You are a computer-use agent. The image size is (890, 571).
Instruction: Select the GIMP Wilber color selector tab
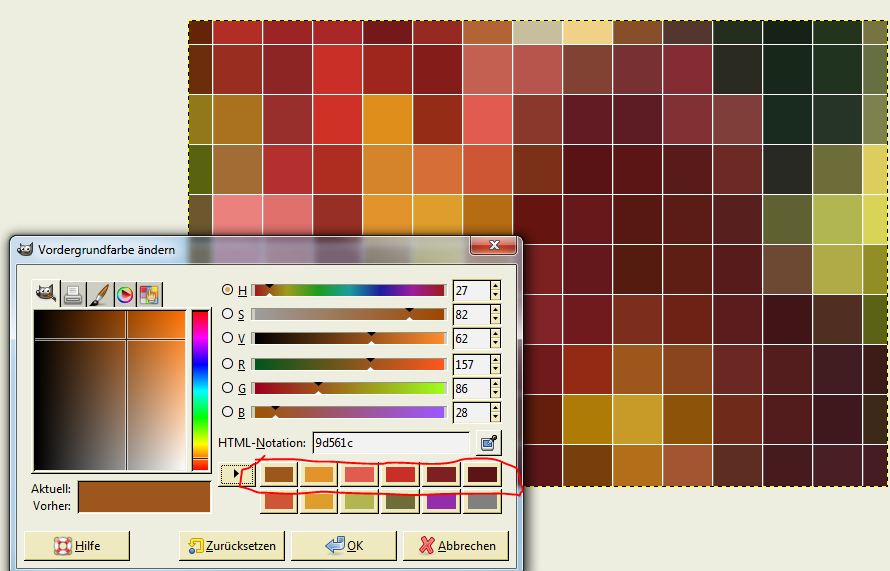point(46,293)
